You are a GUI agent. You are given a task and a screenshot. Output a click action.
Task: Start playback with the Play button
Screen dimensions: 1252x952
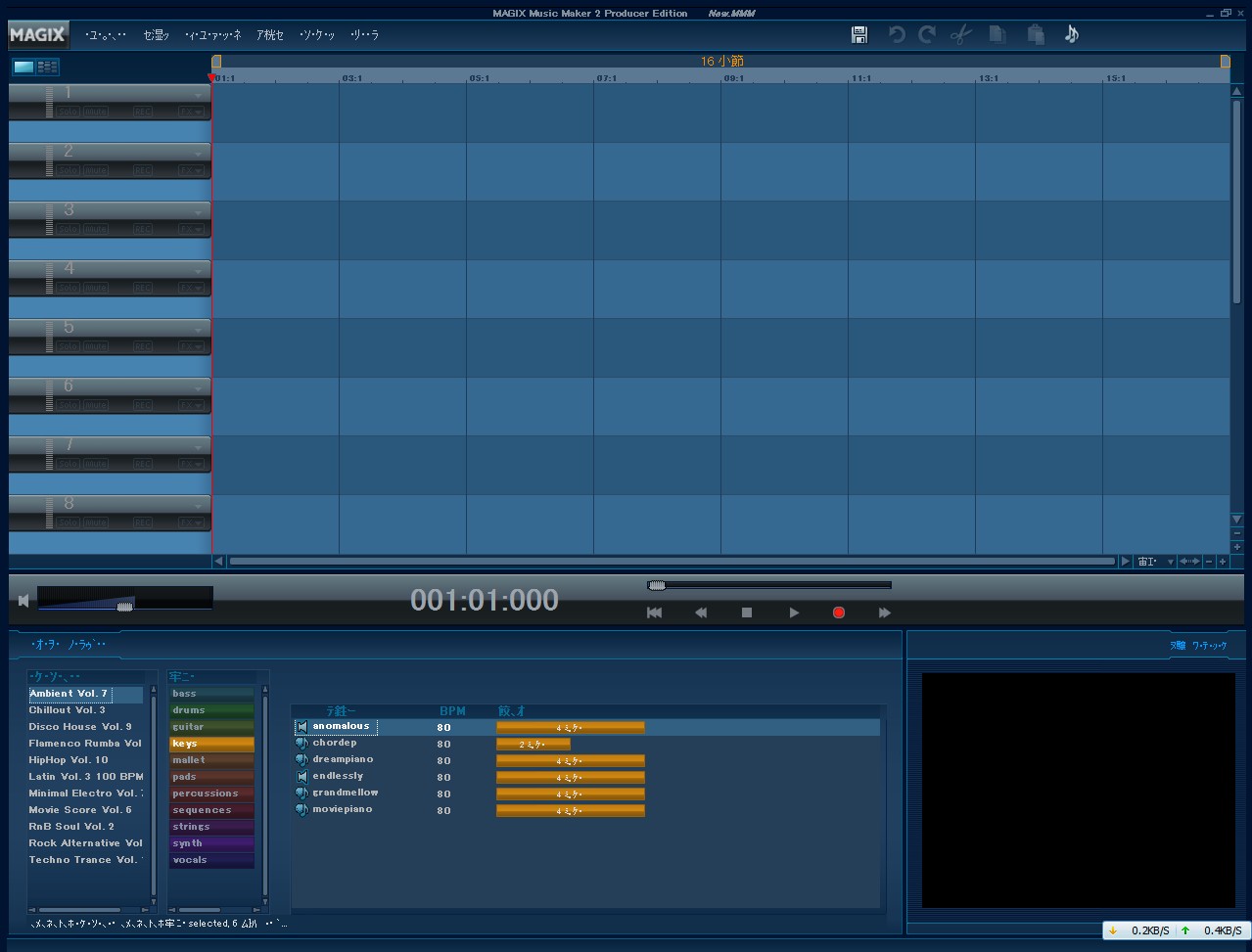794,612
